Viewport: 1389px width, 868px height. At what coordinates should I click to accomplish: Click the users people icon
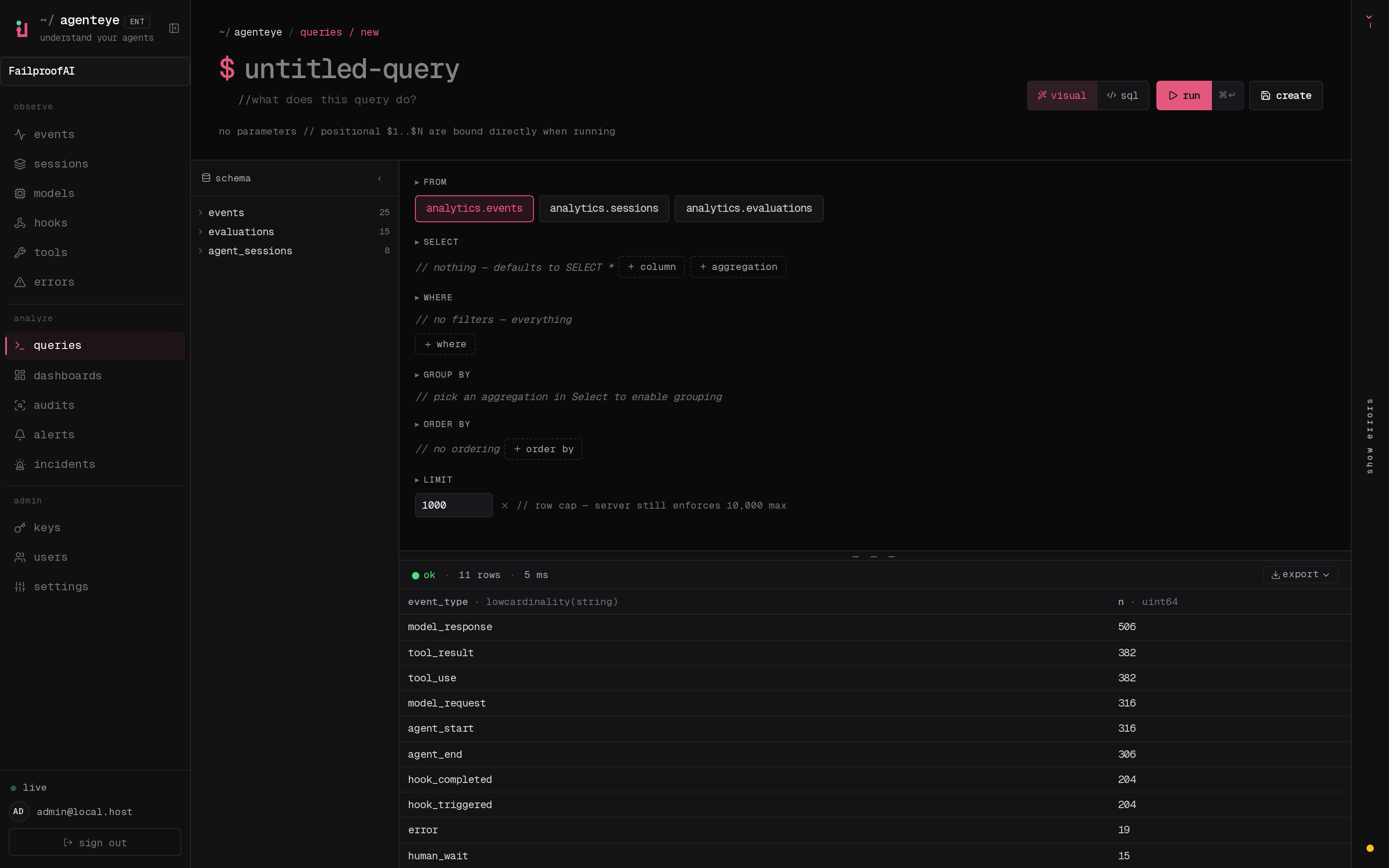point(20,557)
